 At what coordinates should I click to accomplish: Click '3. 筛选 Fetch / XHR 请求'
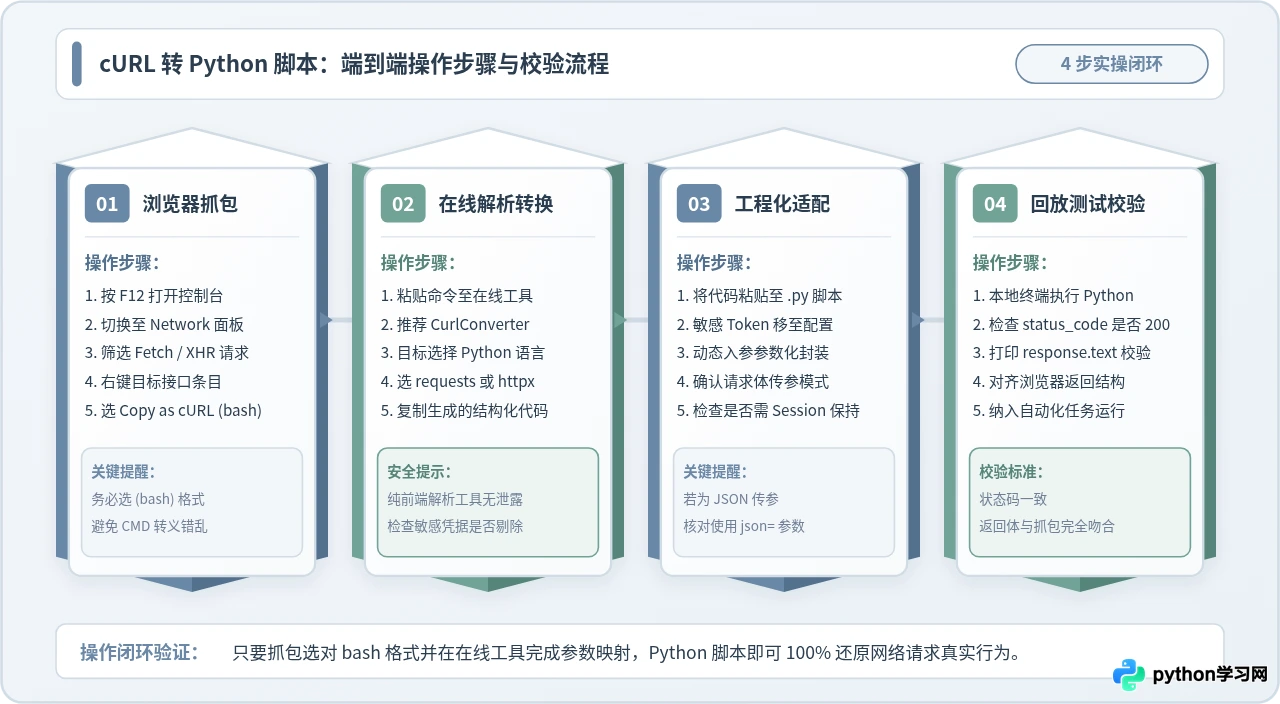pos(167,353)
